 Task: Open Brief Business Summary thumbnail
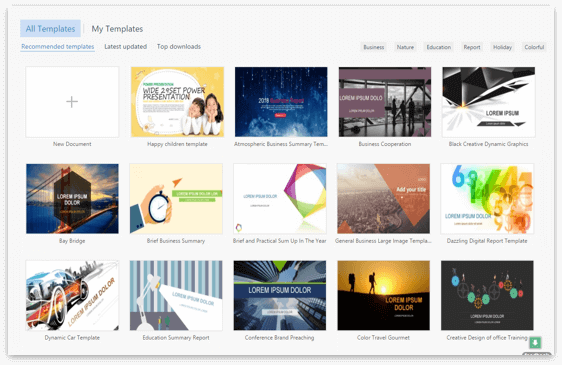[176, 199]
